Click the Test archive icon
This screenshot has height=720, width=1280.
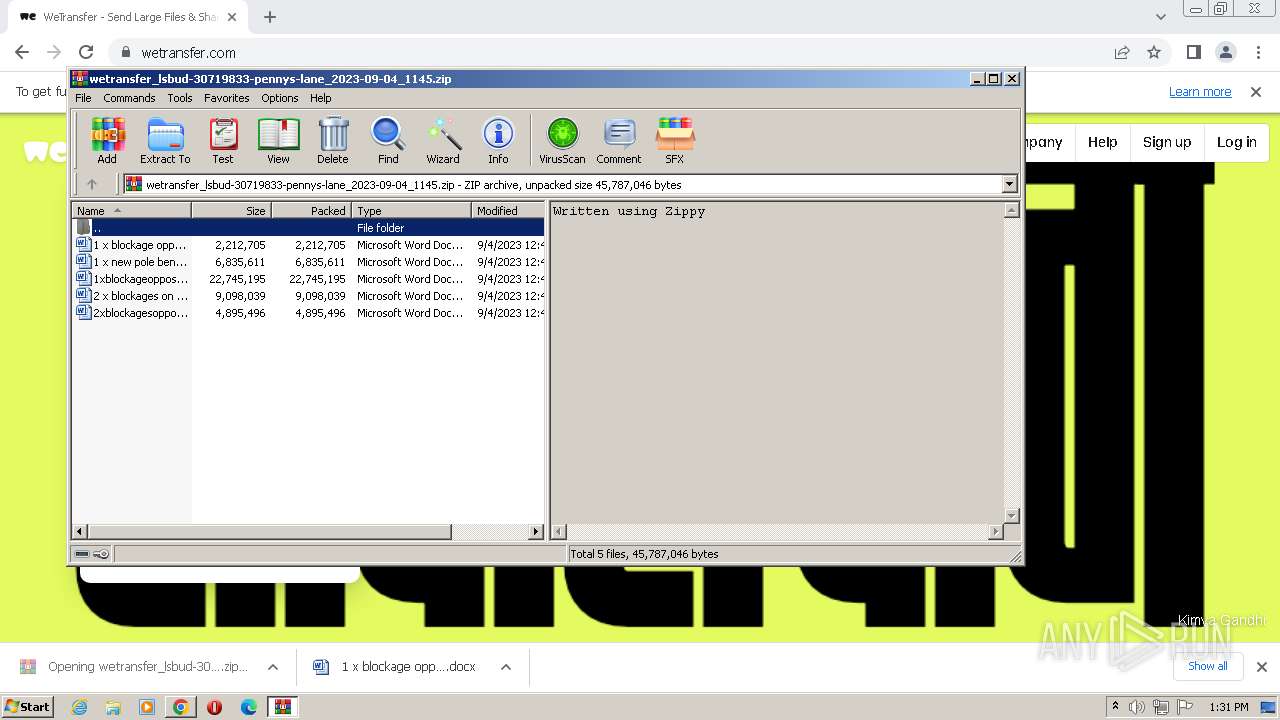click(x=223, y=140)
